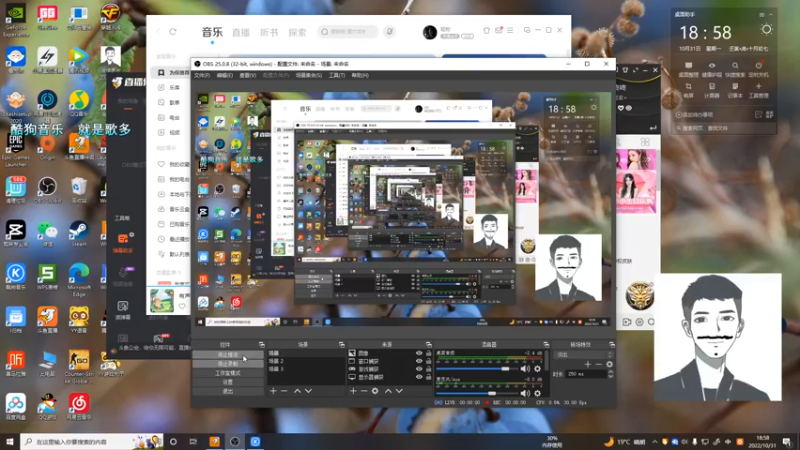Move selected source down

click(x=399, y=391)
